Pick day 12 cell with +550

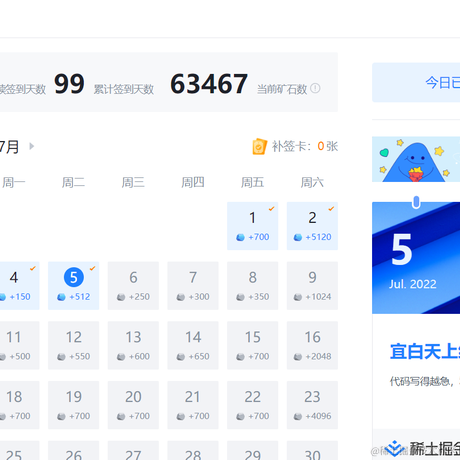tap(73, 345)
